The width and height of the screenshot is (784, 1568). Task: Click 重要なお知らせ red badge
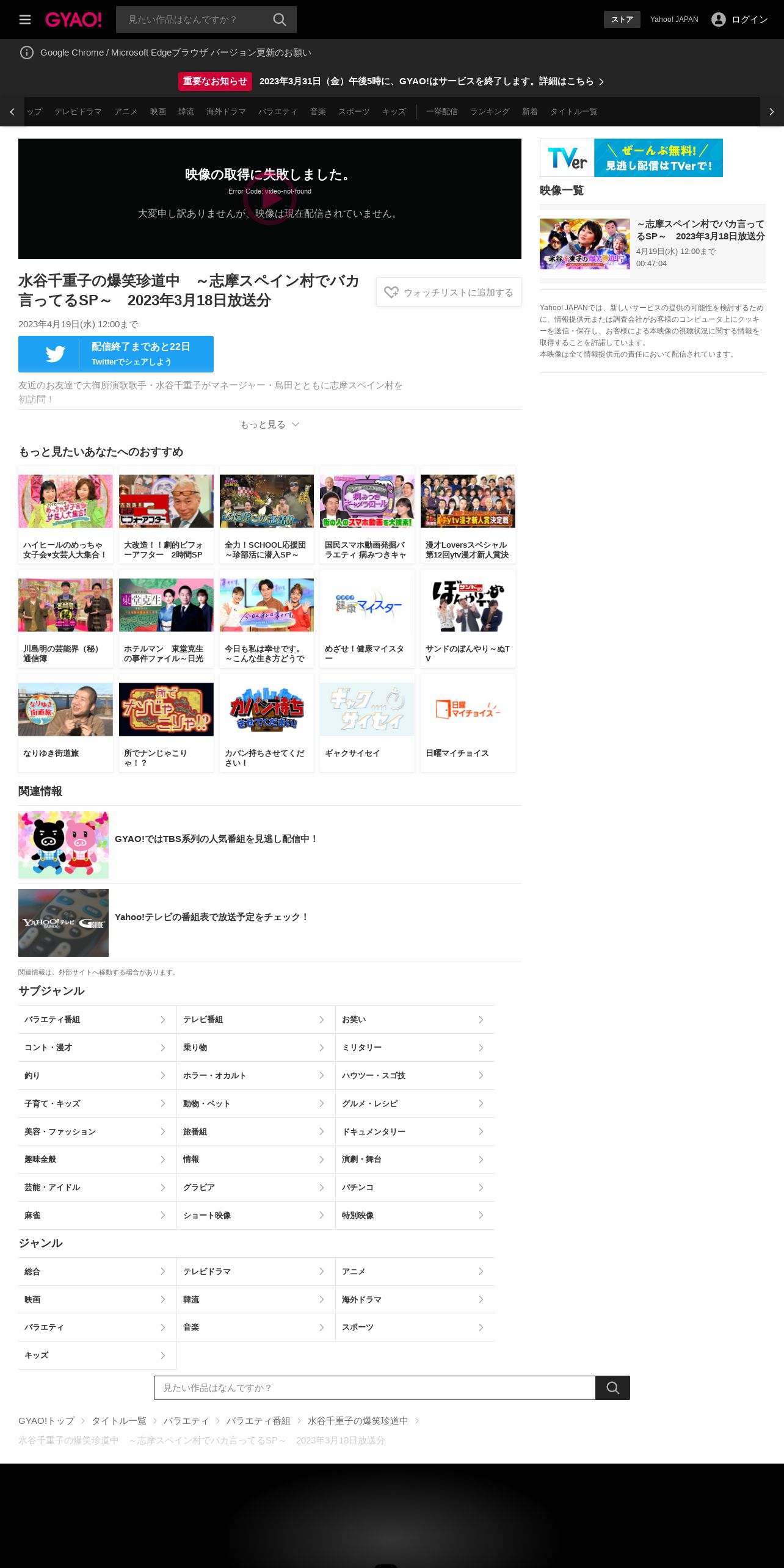pos(215,81)
